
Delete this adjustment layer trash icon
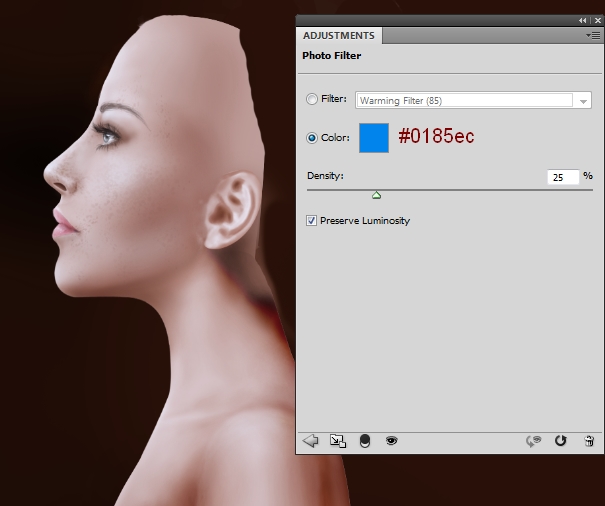tap(589, 440)
